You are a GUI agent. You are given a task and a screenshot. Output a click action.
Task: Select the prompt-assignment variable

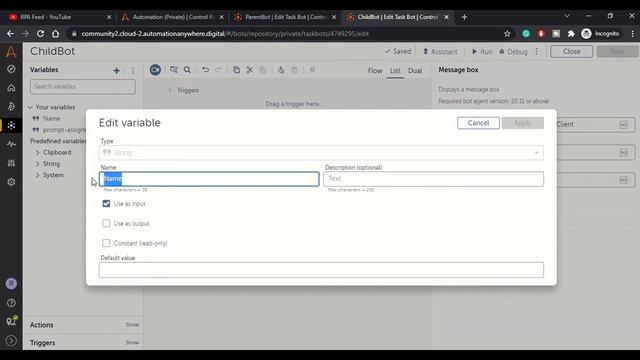(60, 130)
